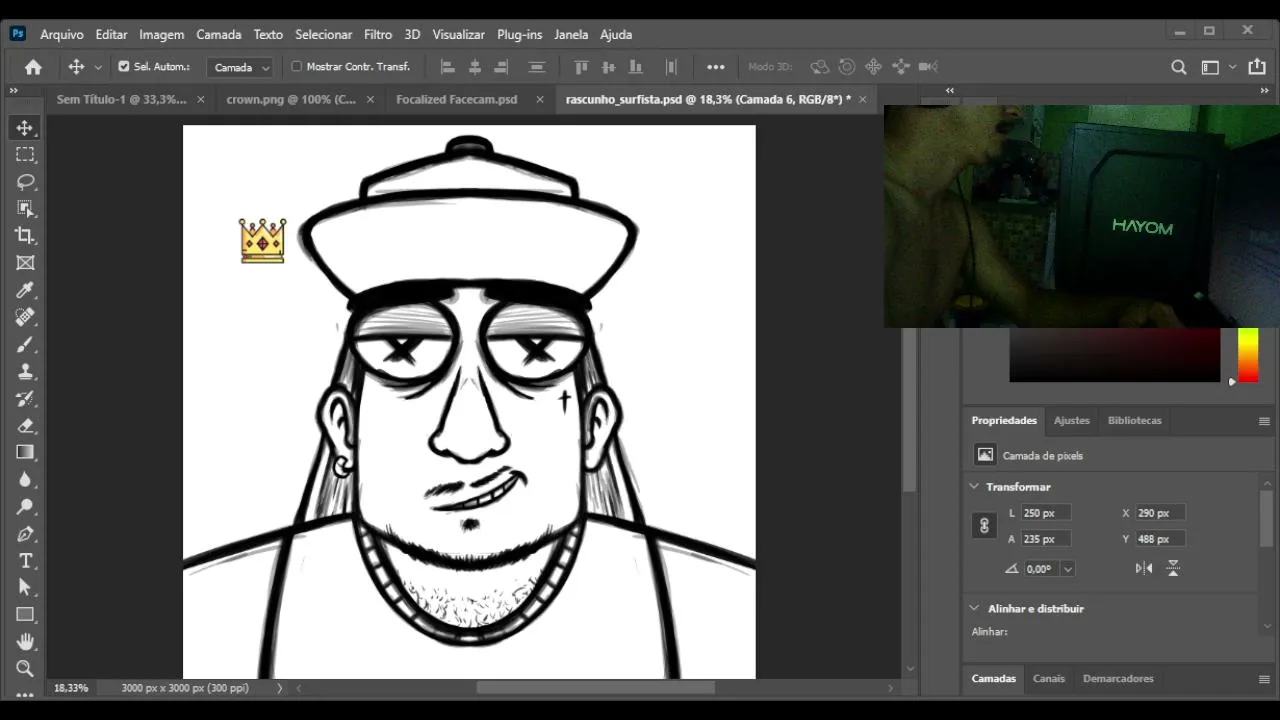
Task: Open the Arquivo menu
Action: tap(62, 34)
